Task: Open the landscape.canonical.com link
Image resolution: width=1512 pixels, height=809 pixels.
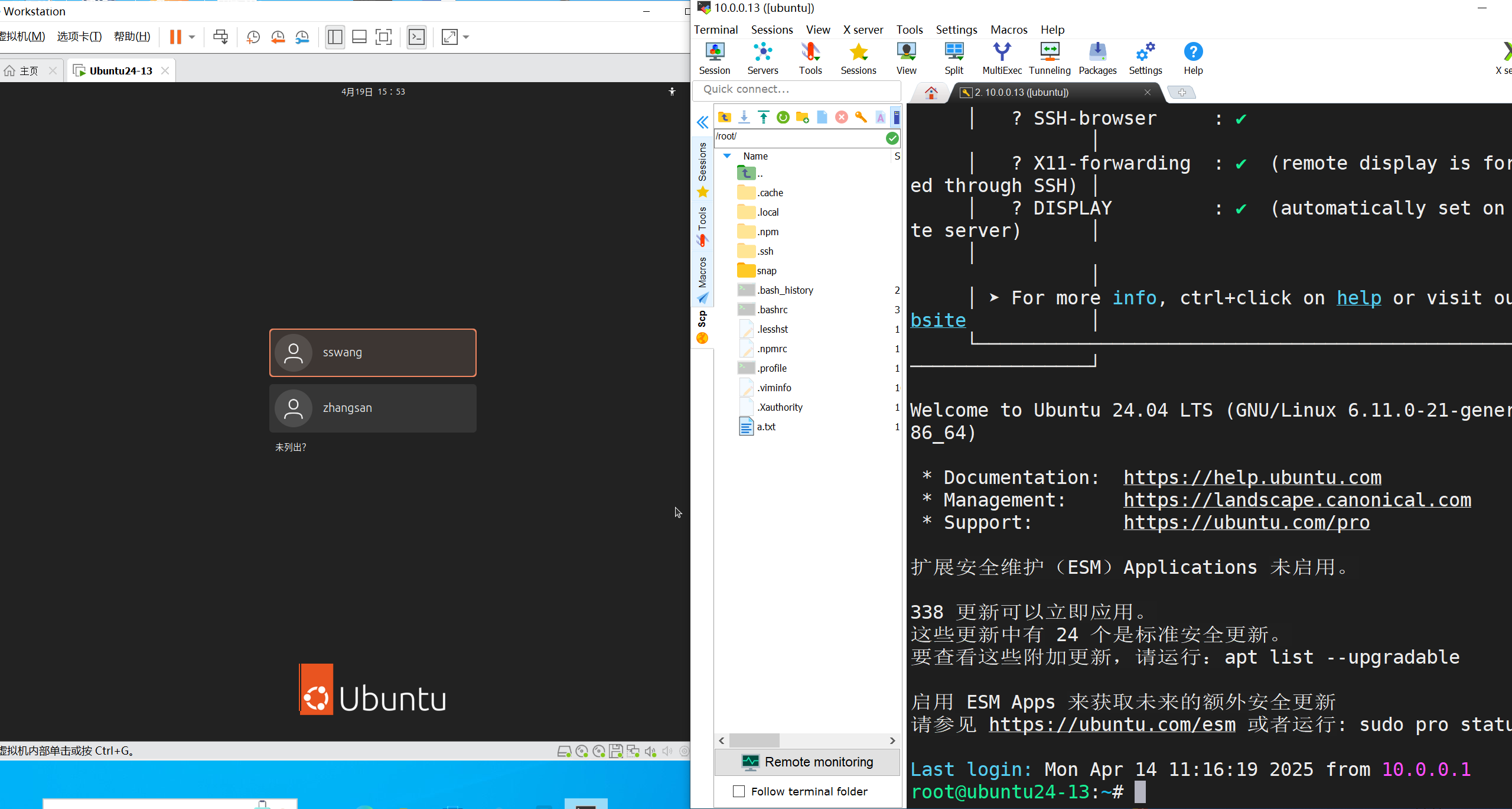Action: click(x=1297, y=500)
